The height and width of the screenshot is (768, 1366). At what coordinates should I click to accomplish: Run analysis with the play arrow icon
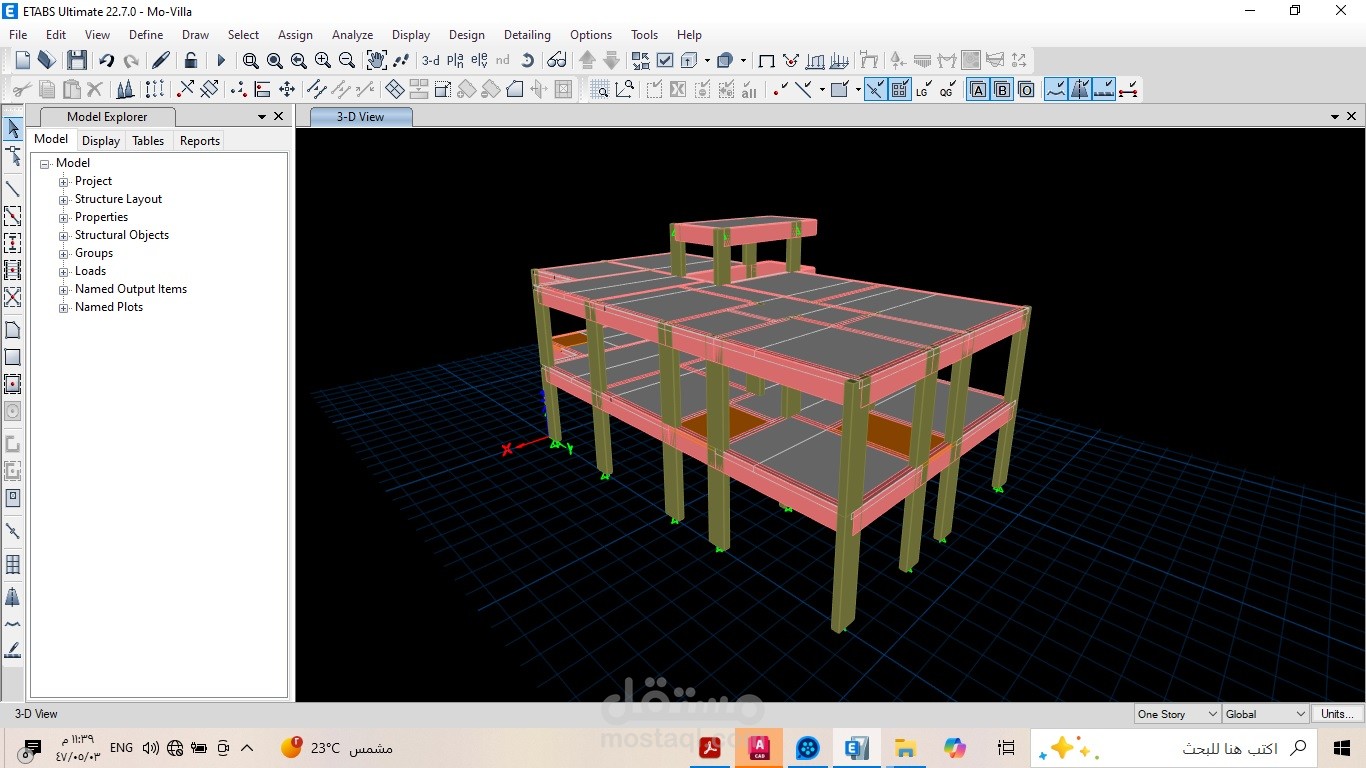coord(221,61)
